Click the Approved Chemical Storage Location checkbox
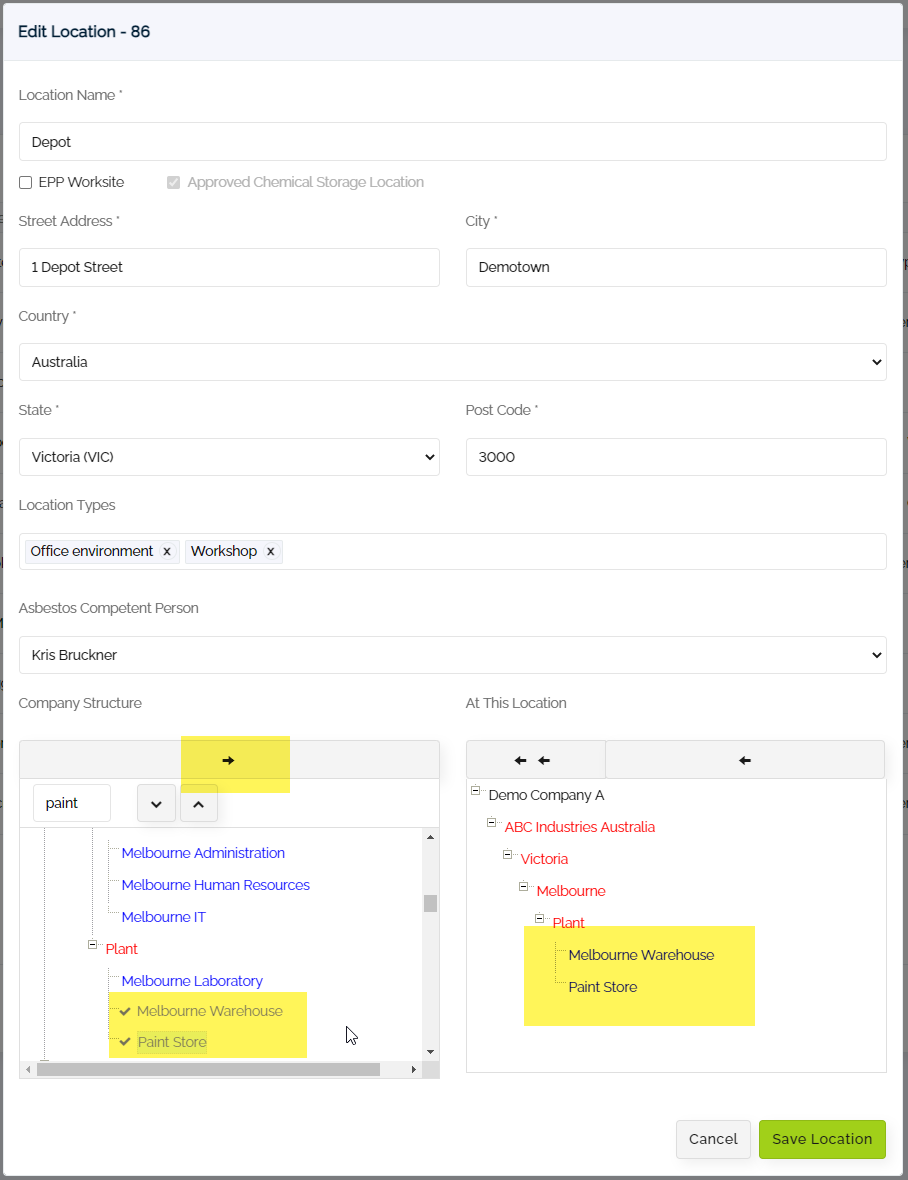The height and width of the screenshot is (1180, 908). (173, 182)
